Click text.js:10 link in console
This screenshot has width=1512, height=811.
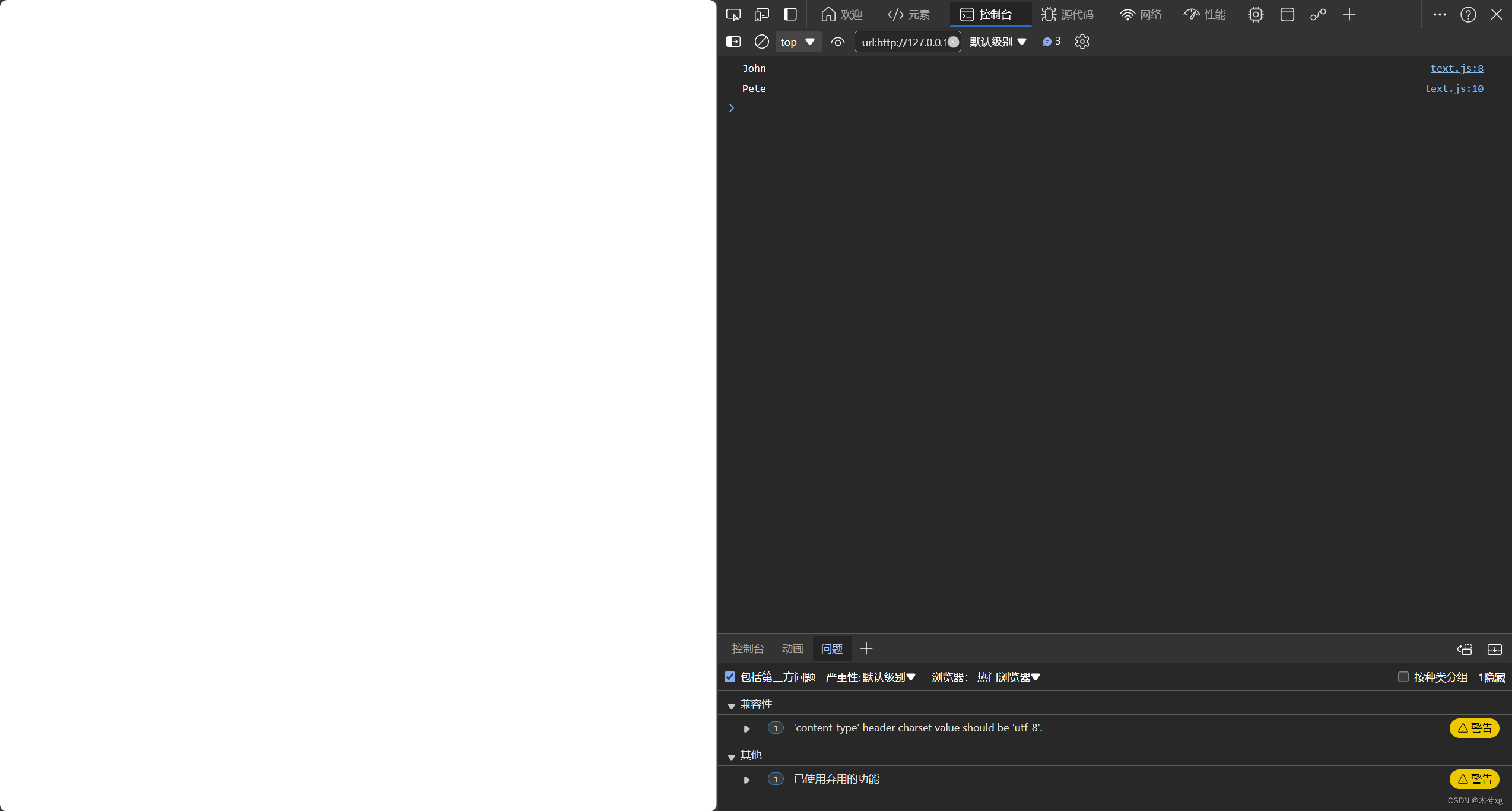pos(1453,88)
